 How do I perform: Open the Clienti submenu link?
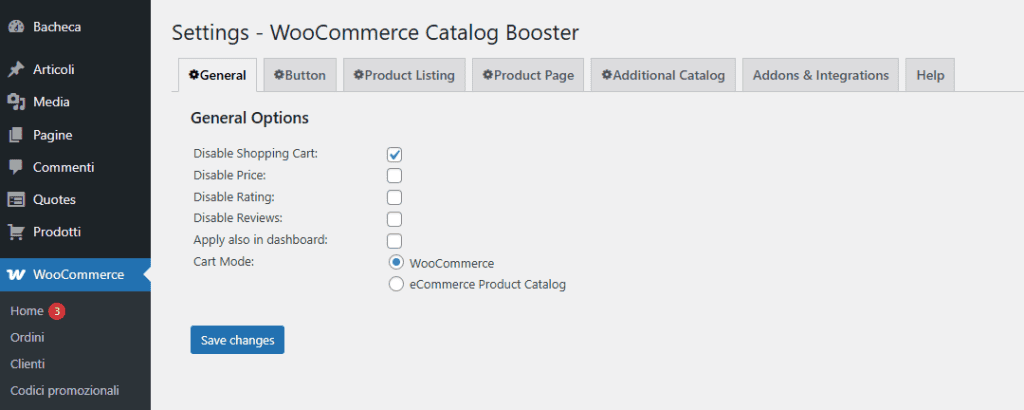(x=27, y=364)
